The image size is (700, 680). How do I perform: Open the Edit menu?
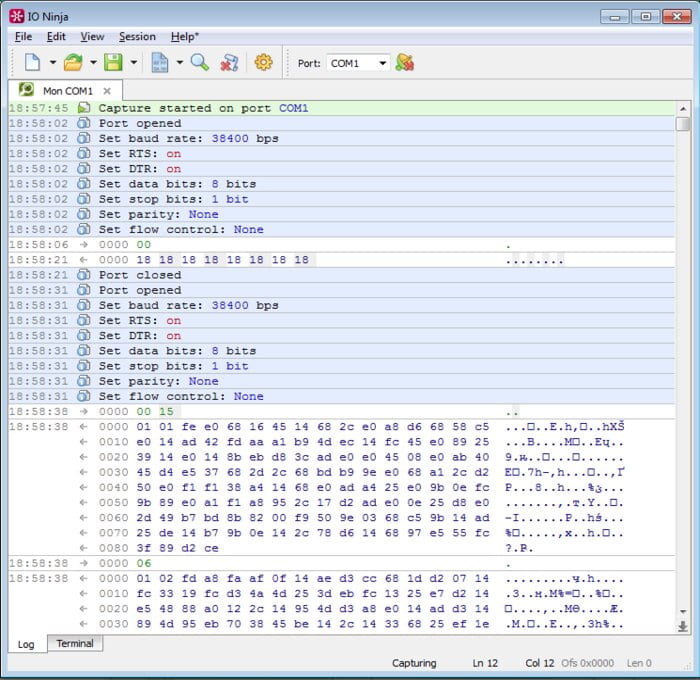56,37
